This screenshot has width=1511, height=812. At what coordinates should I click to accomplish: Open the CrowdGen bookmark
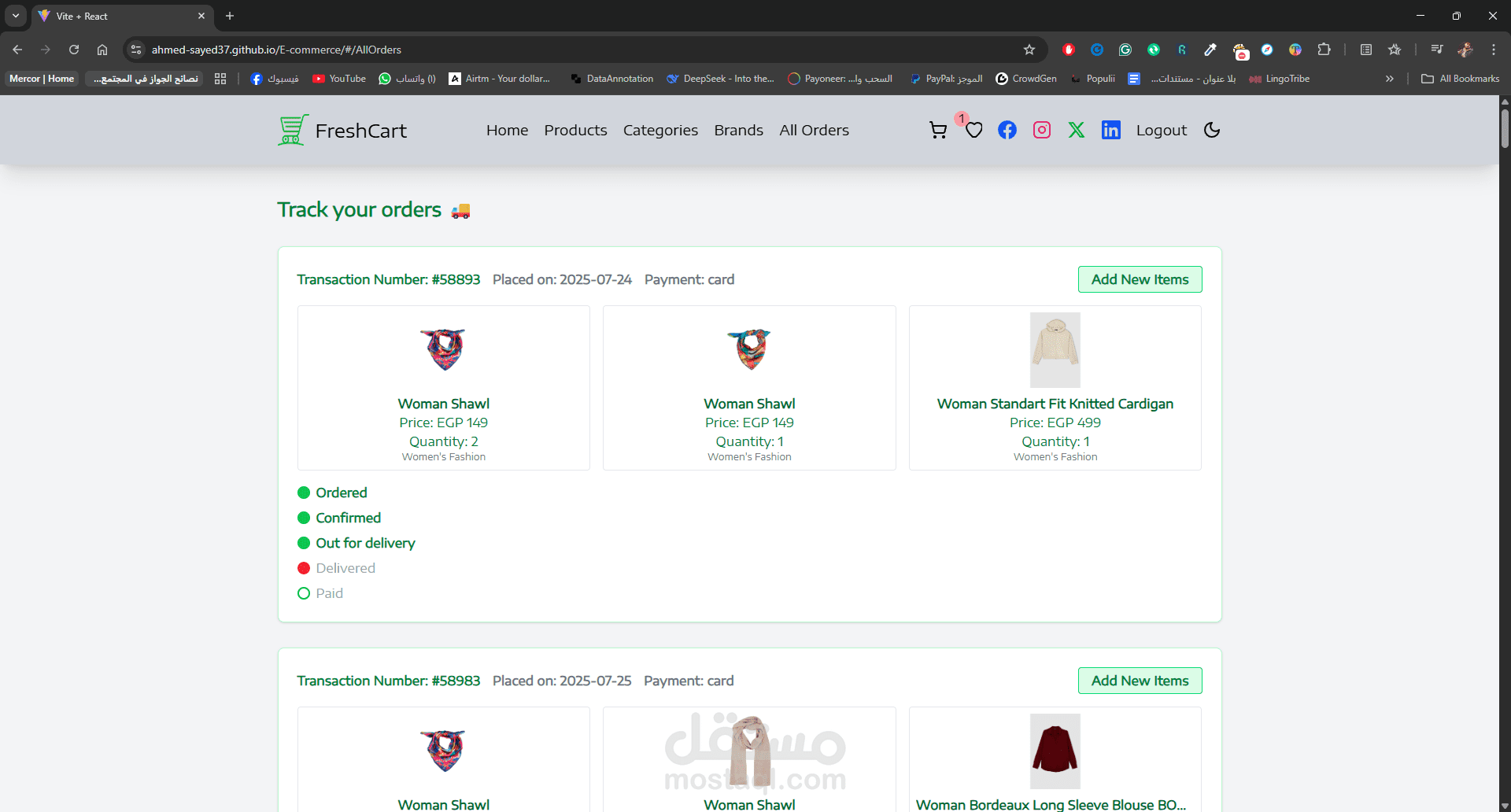[x=1026, y=79]
